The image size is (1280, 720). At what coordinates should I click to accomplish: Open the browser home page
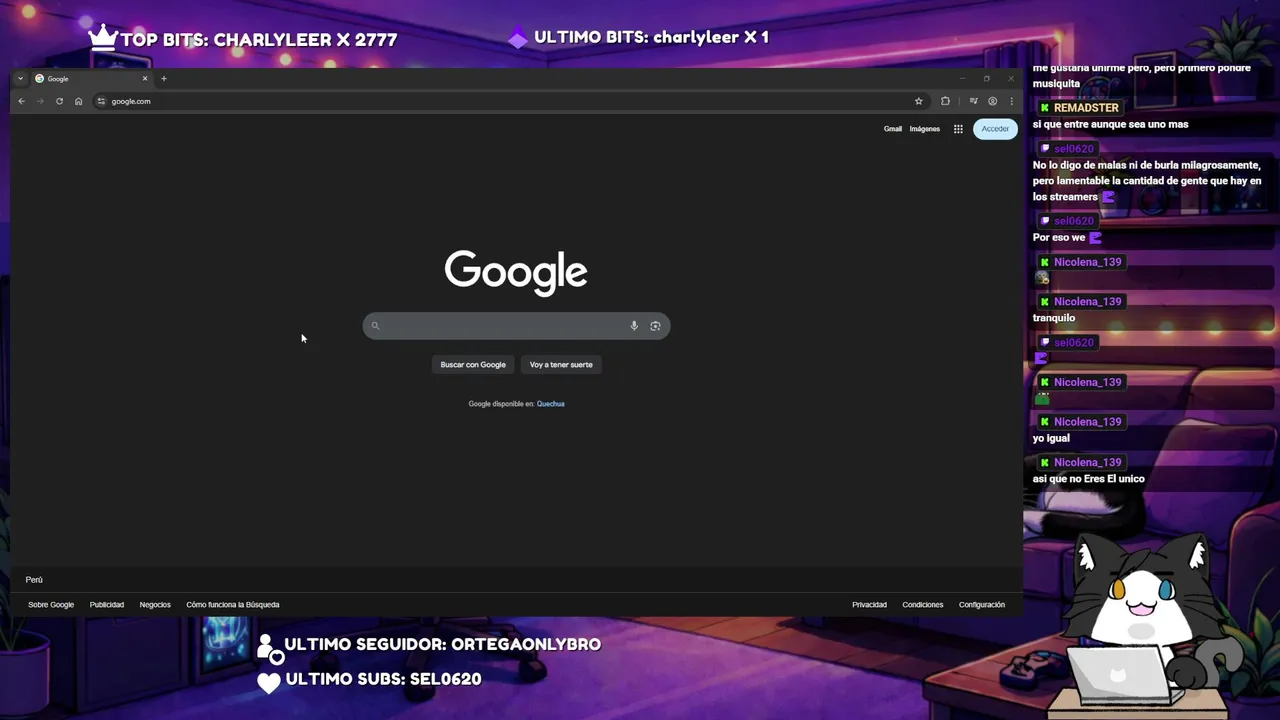click(x=78, y=101)
